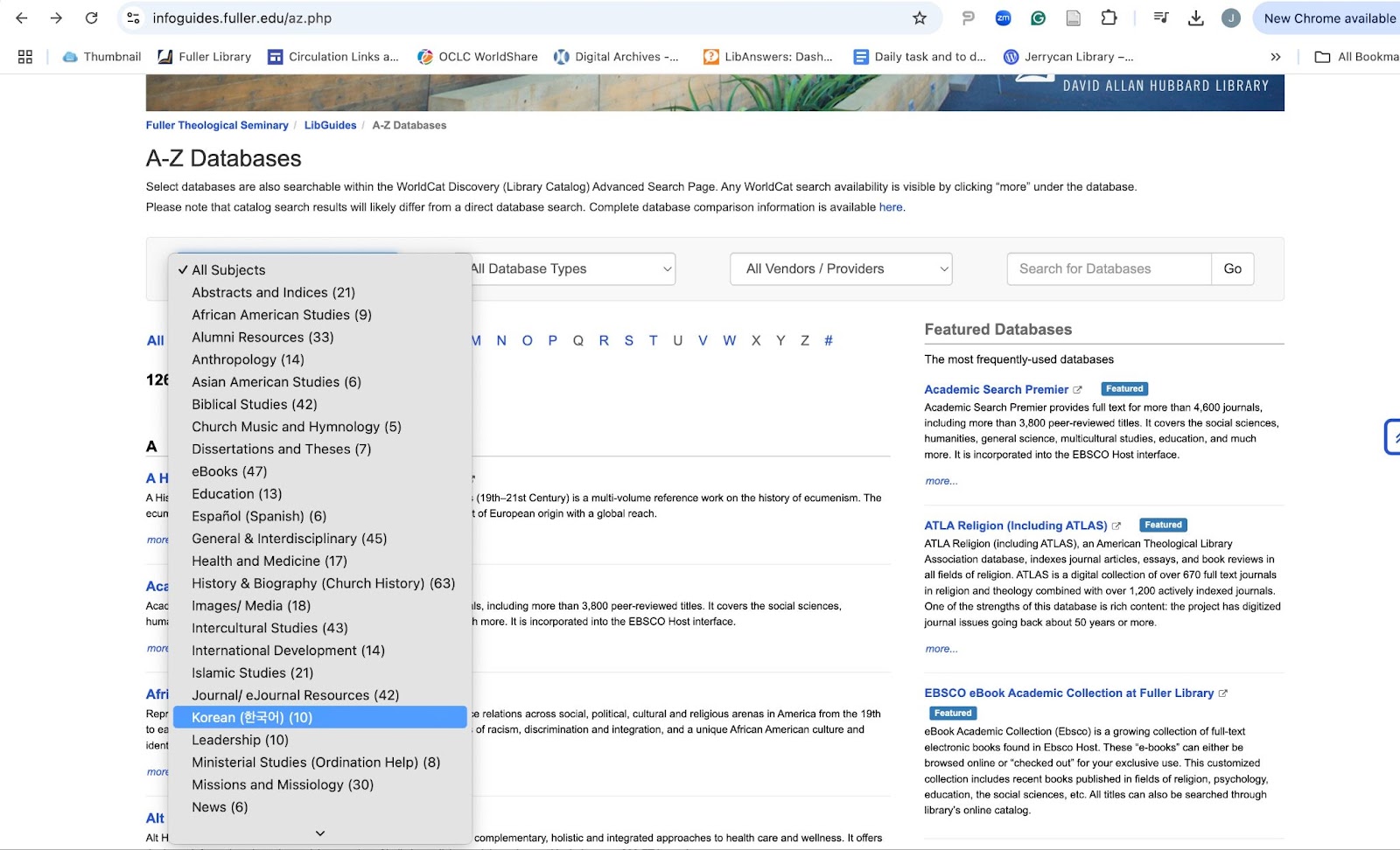
Task: Open the media control icon
Action: (1161, 18)
